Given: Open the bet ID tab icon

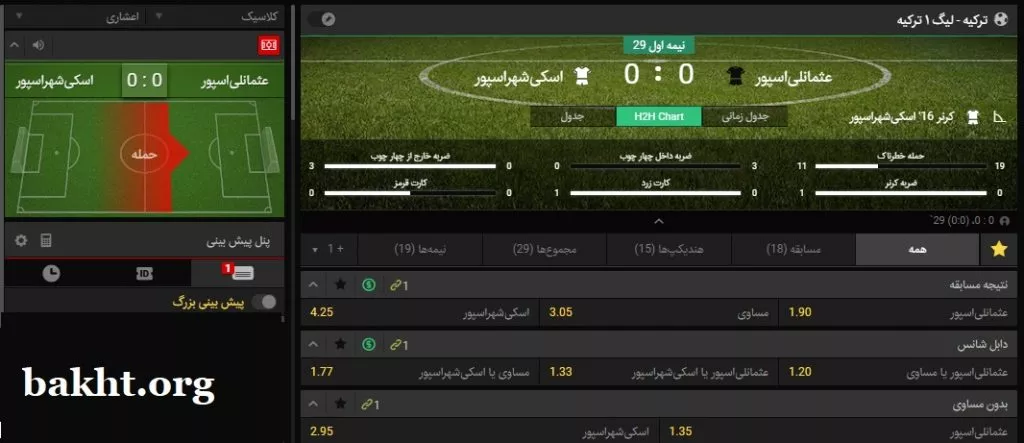Looking at the screenshot, I should click(x=144, y=273).
